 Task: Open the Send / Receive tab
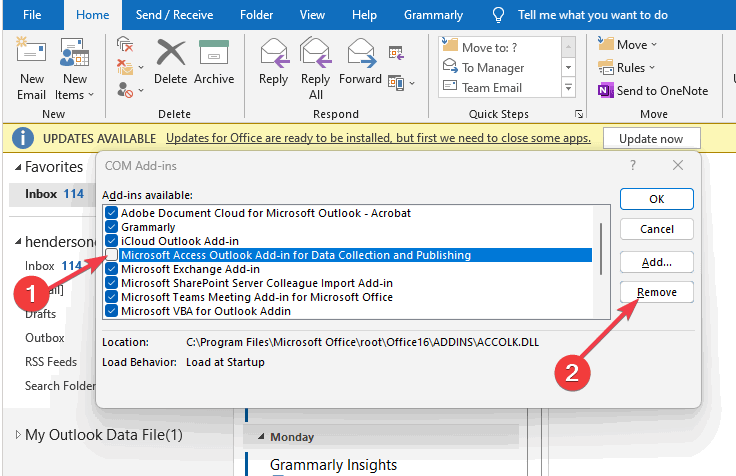[174, 15]
